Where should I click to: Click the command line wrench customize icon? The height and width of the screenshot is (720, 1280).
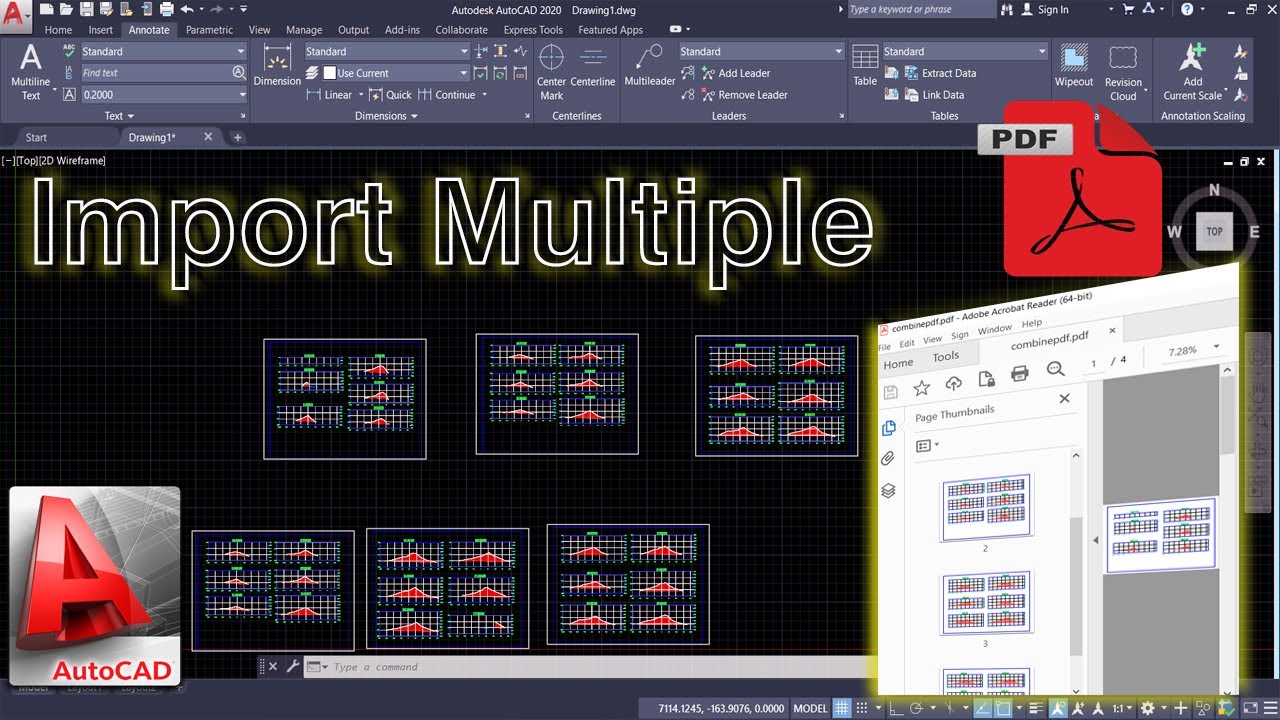click(293, 666)
